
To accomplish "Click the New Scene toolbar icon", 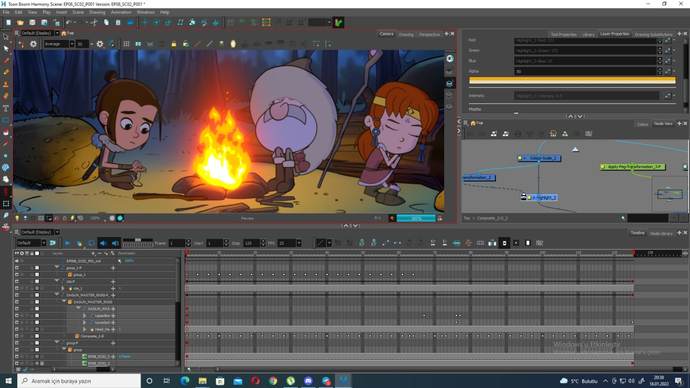I will 8,22.
